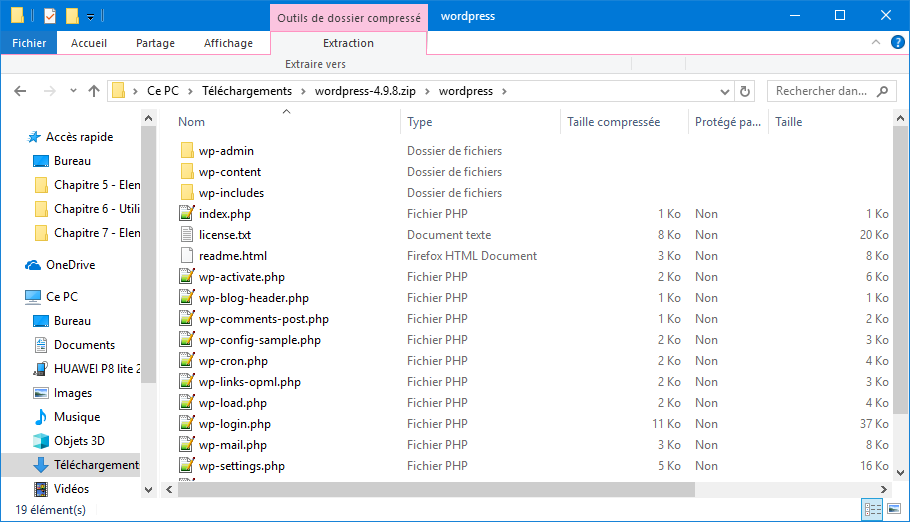Go forward with the right arrow
The height and width of the screenshot is (524, 910).
point(50,91)
